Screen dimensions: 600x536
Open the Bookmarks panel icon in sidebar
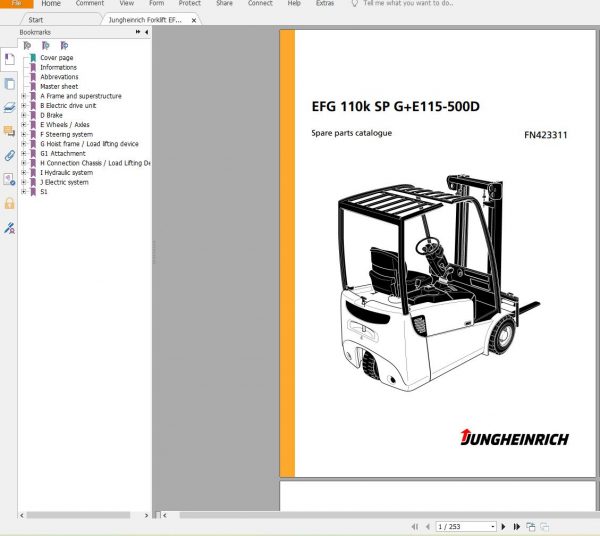(10, 59)
